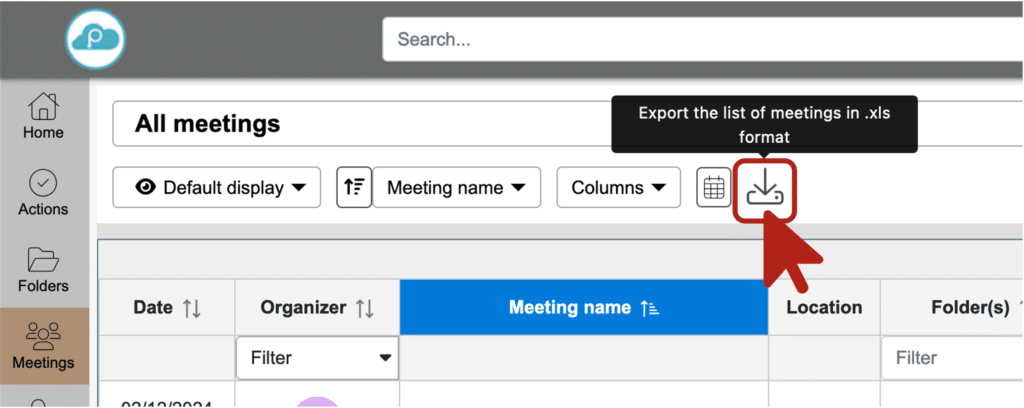Open the Default display dropdown
This screenshot has width=1024, height=408.
click(x=217, y=188)
